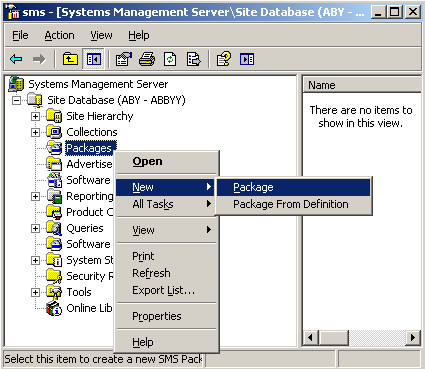Select the Collections label
This screenshot has height=369, width=425.
(x=92, y=132)
